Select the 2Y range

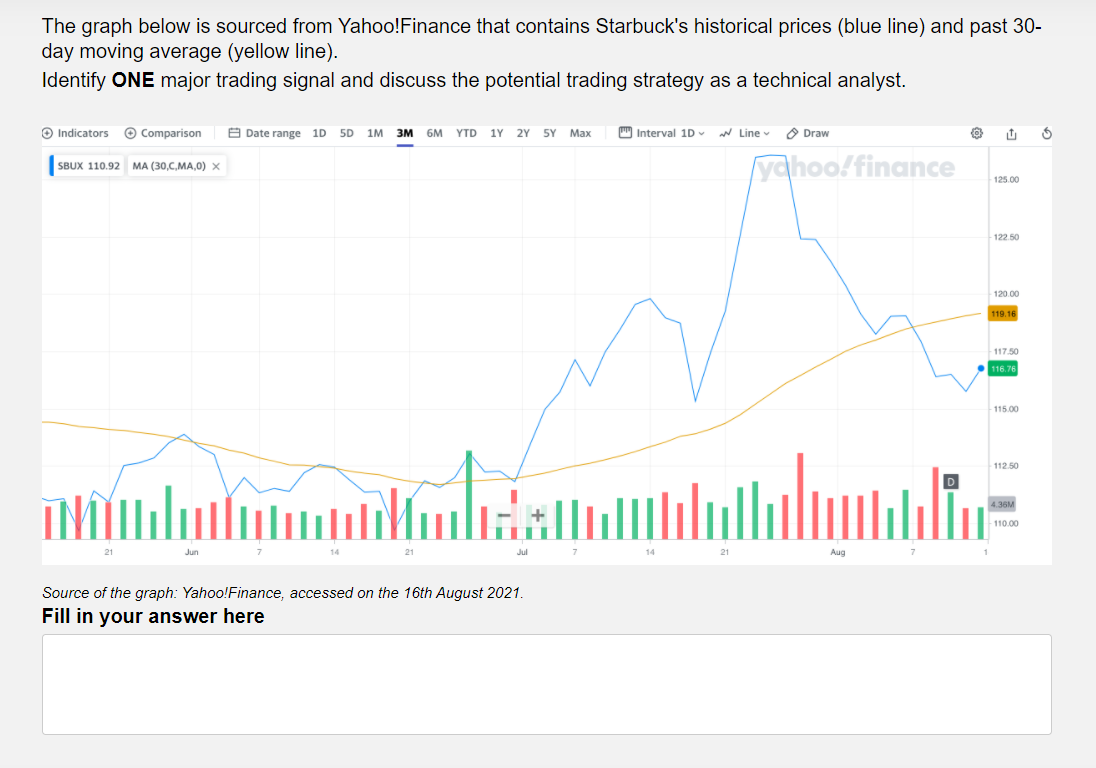point(523,133)
